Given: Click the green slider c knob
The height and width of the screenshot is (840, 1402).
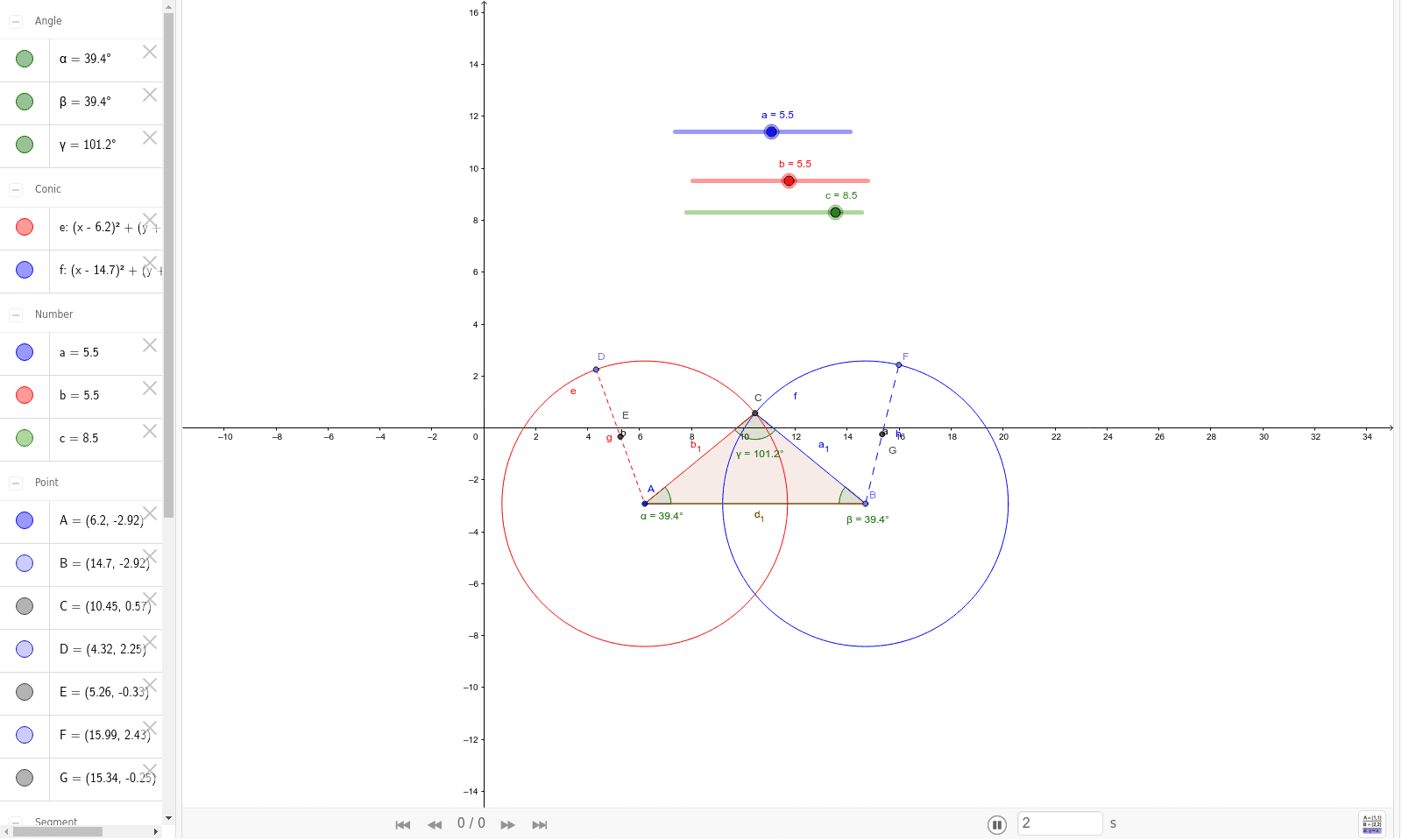Looking at the screenshot, I should click(x=835, y=213).
